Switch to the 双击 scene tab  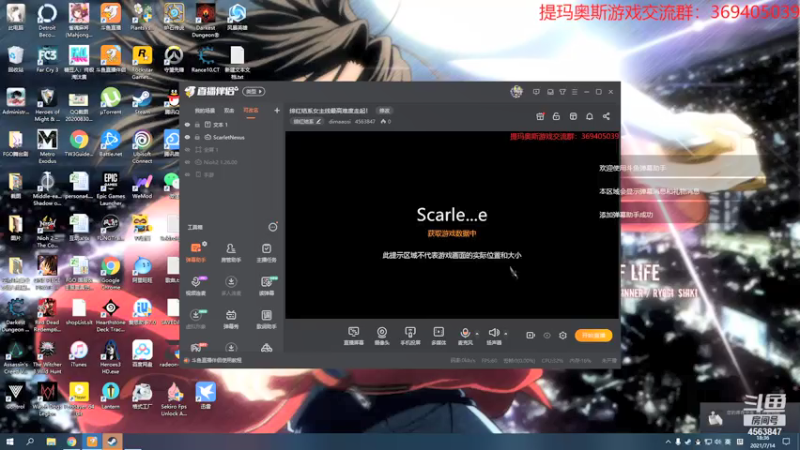(229, 110)
